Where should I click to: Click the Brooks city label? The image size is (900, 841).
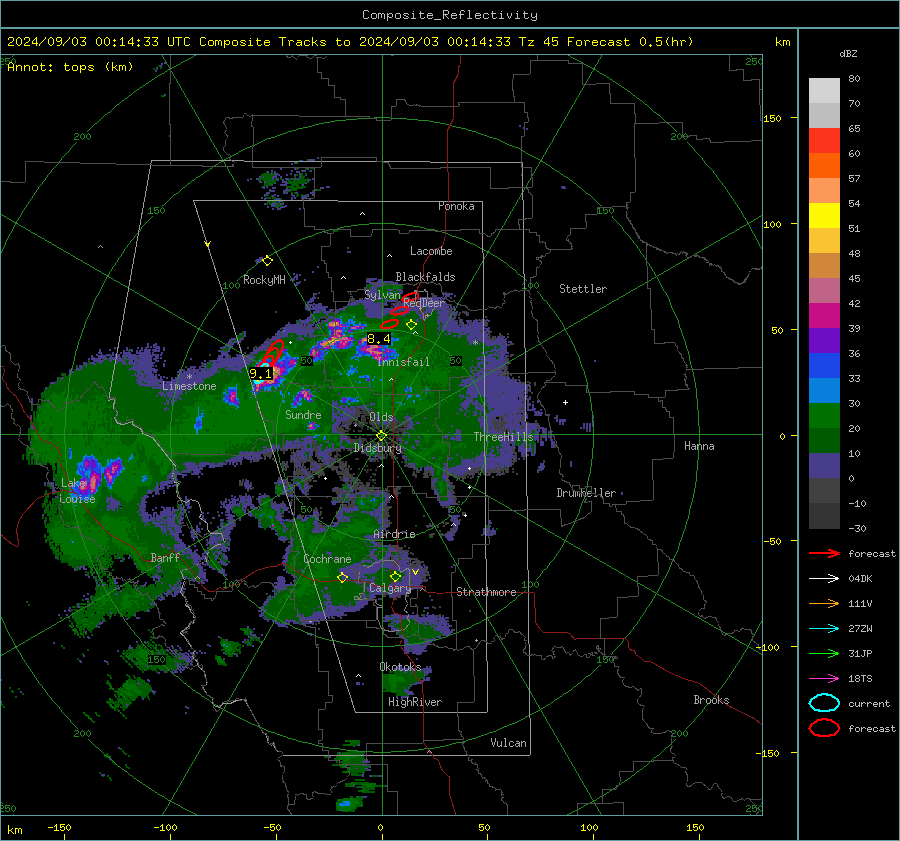pyautogui.click(x=711, y=700)
